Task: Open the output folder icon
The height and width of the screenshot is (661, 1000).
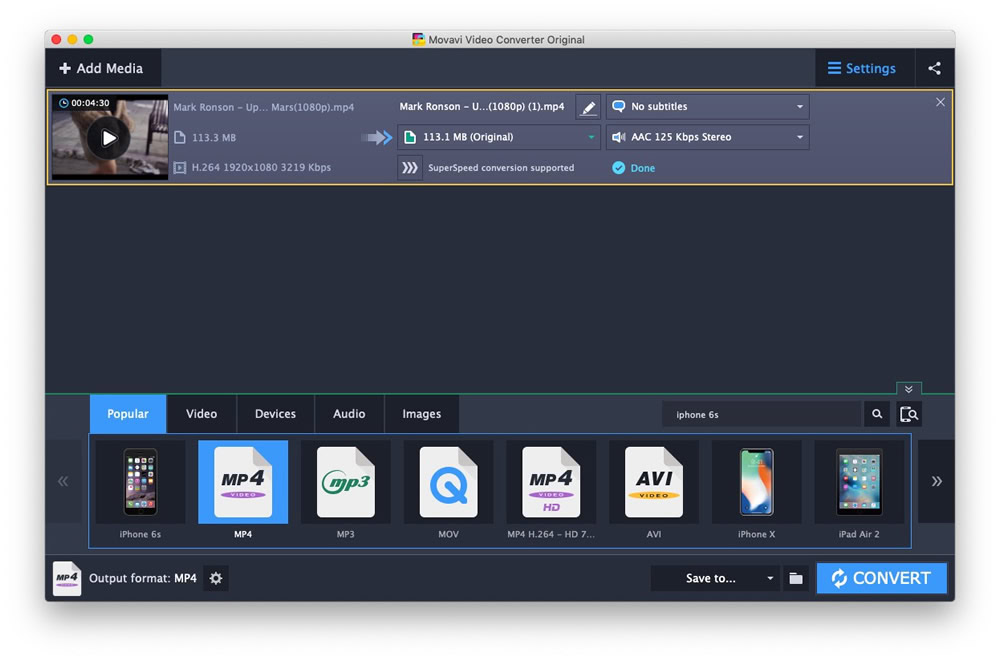Action: (796, 578)
